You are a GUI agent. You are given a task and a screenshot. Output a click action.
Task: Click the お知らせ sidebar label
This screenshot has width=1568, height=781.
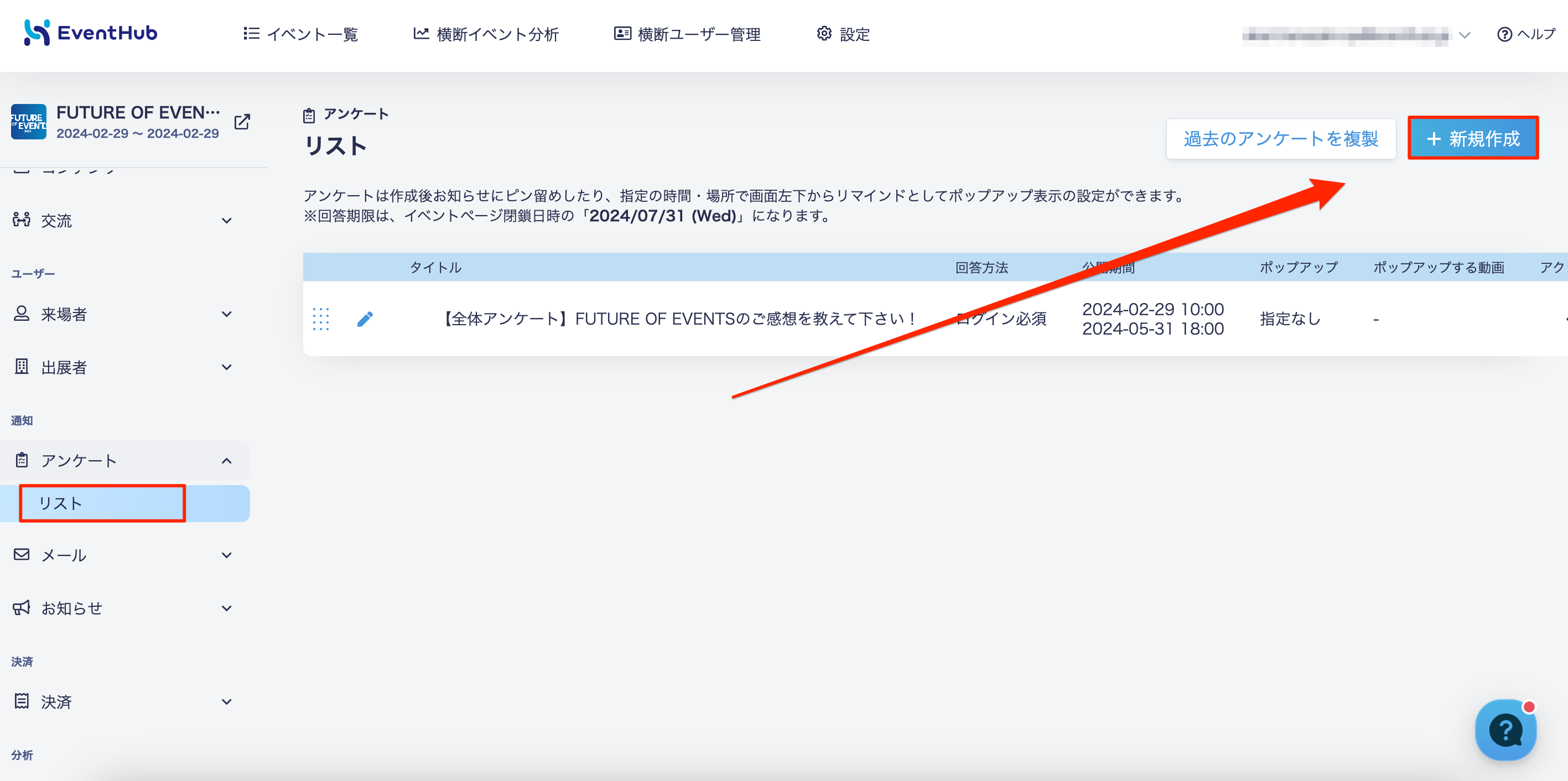coord(72,608)
